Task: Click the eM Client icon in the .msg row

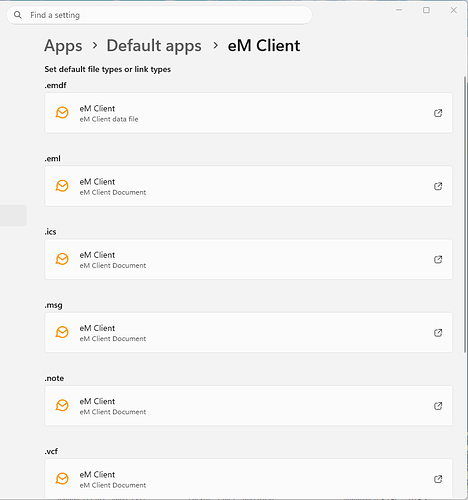Action: click(62, 332)
